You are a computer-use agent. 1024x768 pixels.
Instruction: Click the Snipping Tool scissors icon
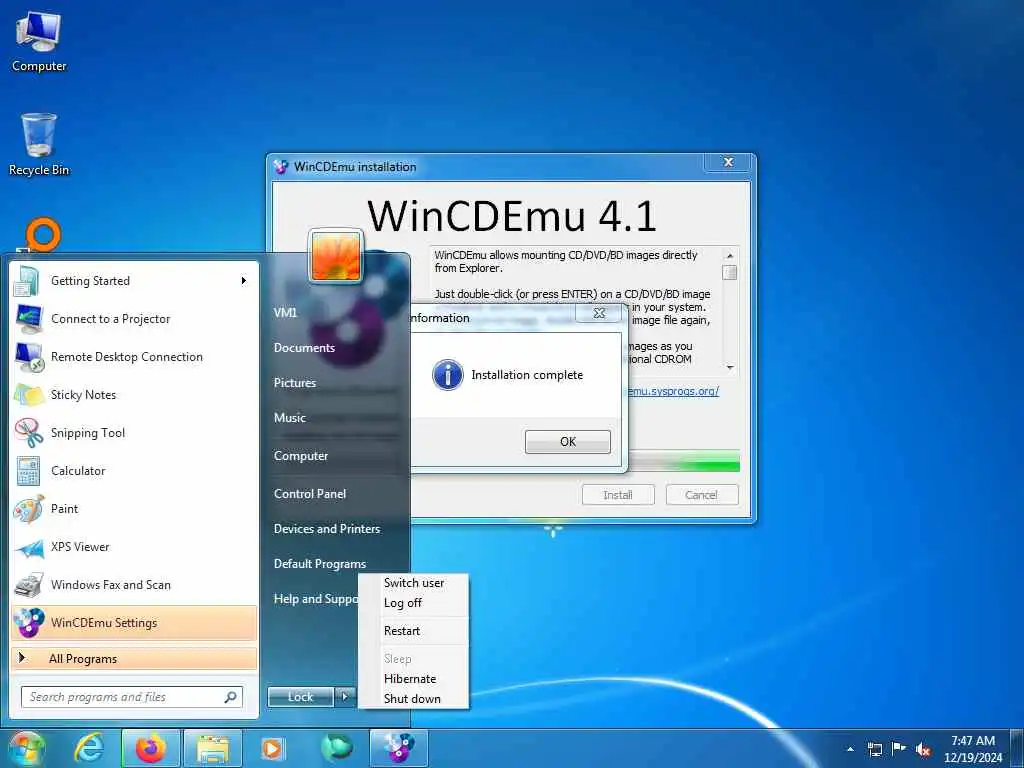click(28, 432)
